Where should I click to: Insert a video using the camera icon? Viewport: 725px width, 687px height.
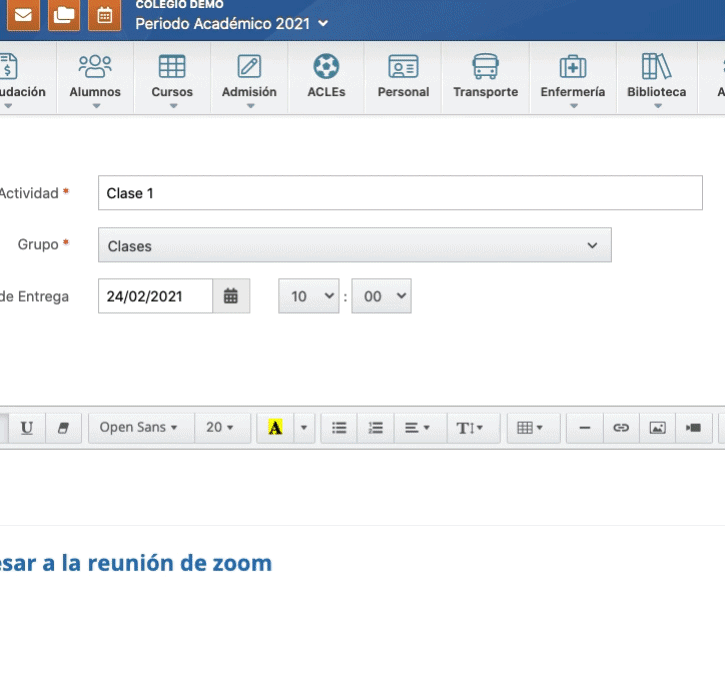coord(693,427)
